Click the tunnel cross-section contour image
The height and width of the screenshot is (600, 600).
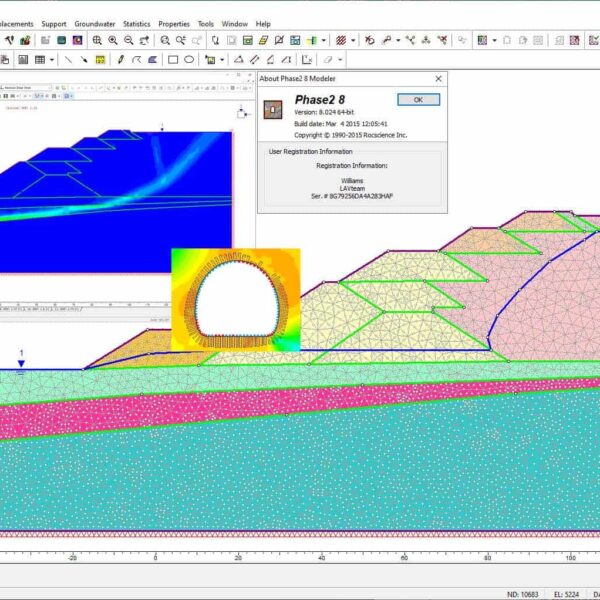click(x=235, y=300)
